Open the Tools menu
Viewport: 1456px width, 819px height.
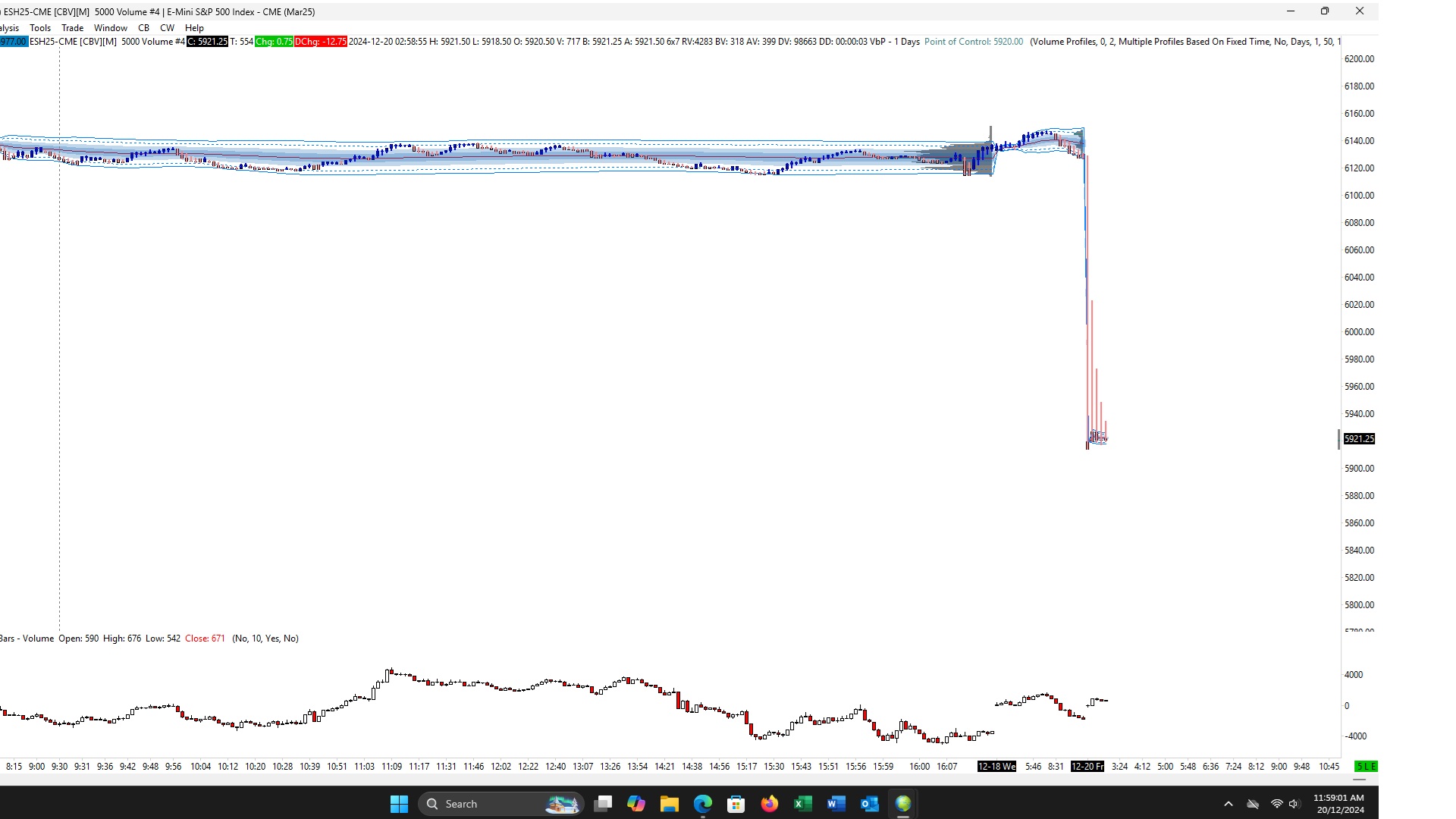[x=40, y=28]
